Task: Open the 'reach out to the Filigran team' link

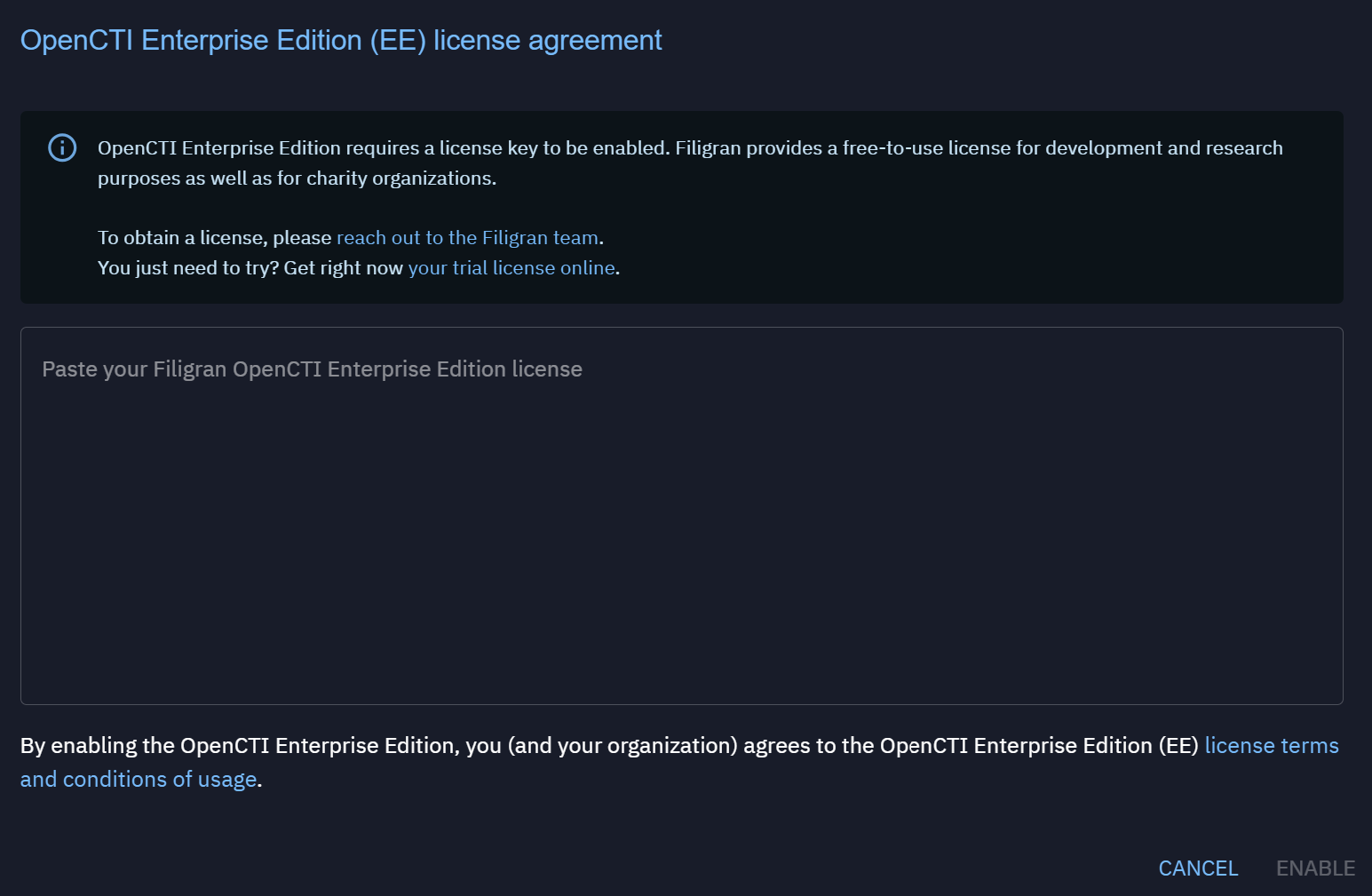Action: tap(467, 238)
